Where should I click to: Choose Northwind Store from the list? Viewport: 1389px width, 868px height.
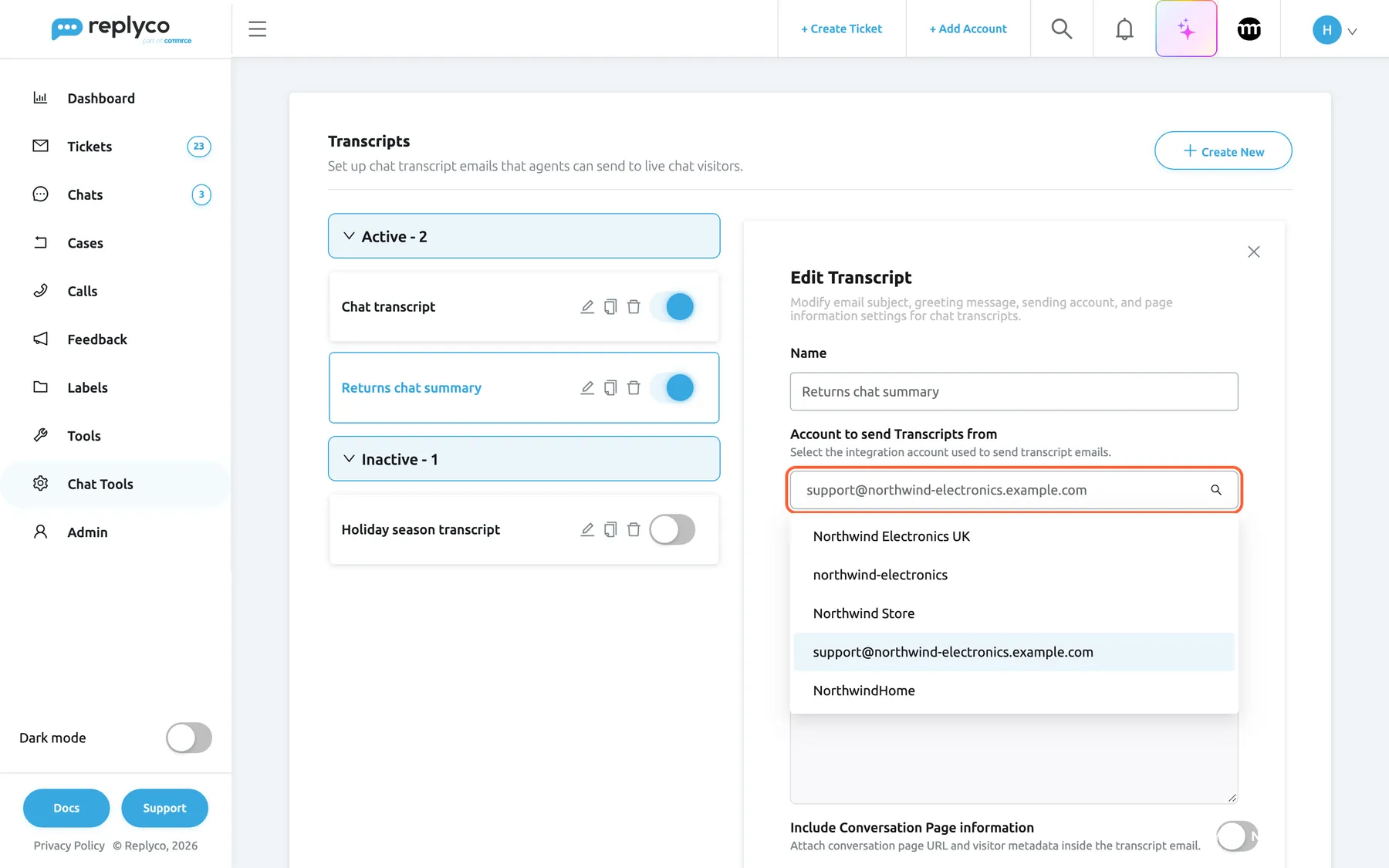point(1014,613)
